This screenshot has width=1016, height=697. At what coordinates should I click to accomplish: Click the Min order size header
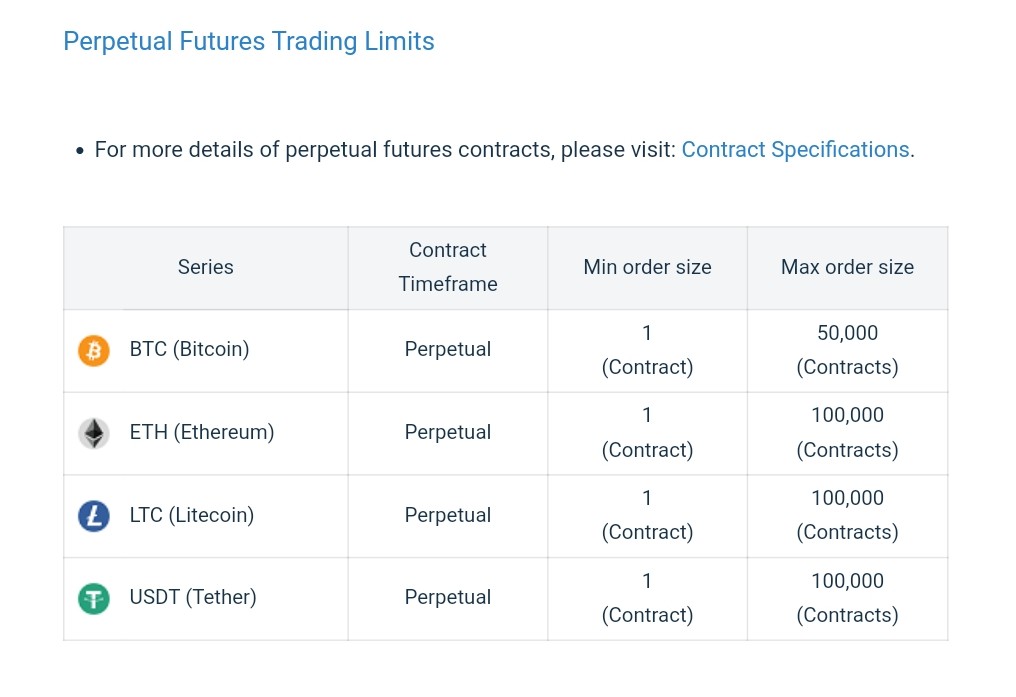[647, 267]
